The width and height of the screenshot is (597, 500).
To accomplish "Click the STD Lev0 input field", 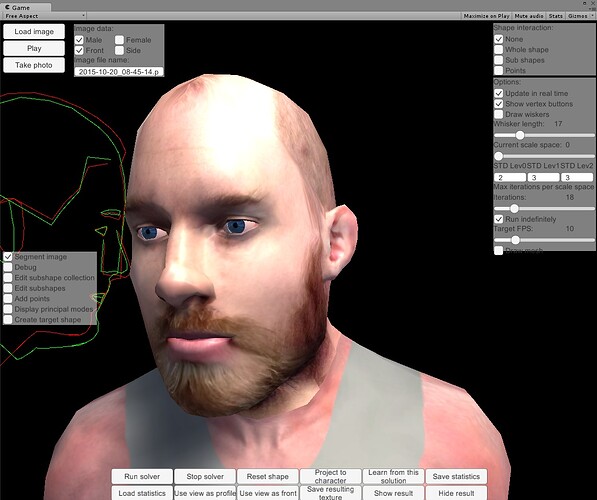I will click(x=510, y=177).
